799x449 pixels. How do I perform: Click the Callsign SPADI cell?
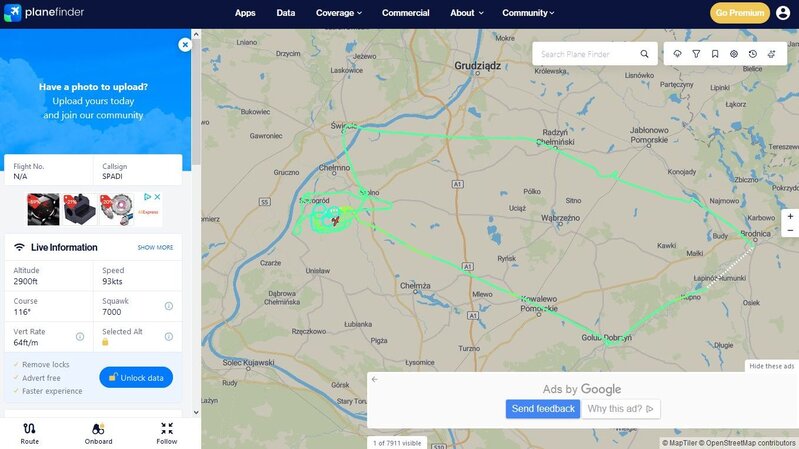(x=138, y=171)
